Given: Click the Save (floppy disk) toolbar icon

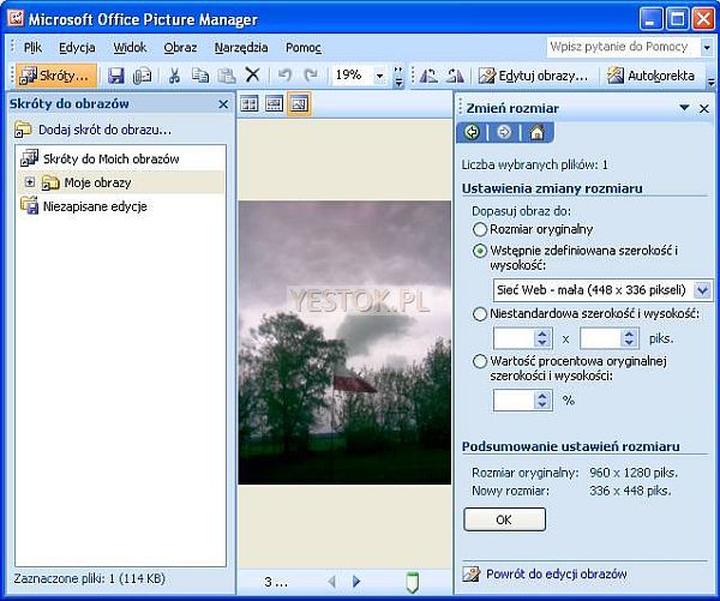Looking at the screenshot, I should point(116,76).
